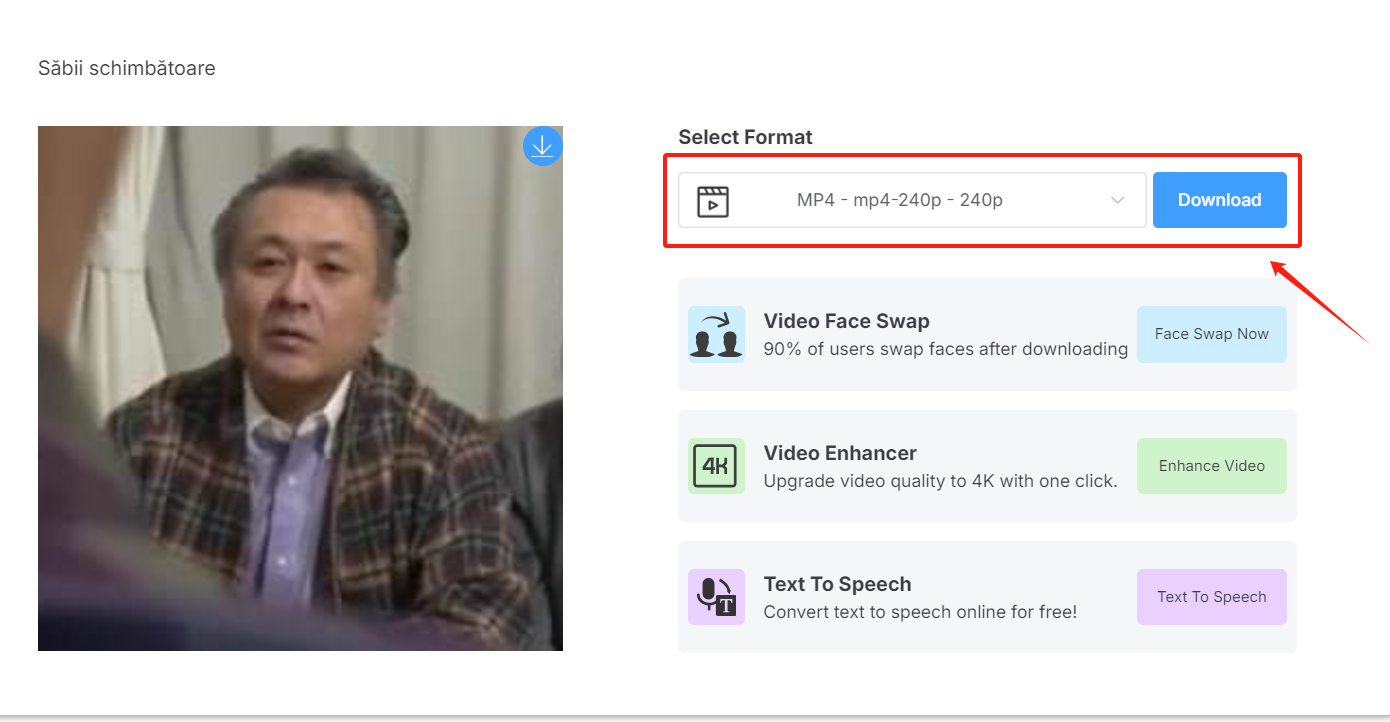Click the purple Text To Speech button
This screenshot has width=1390, height=722.
[1211, 597]
